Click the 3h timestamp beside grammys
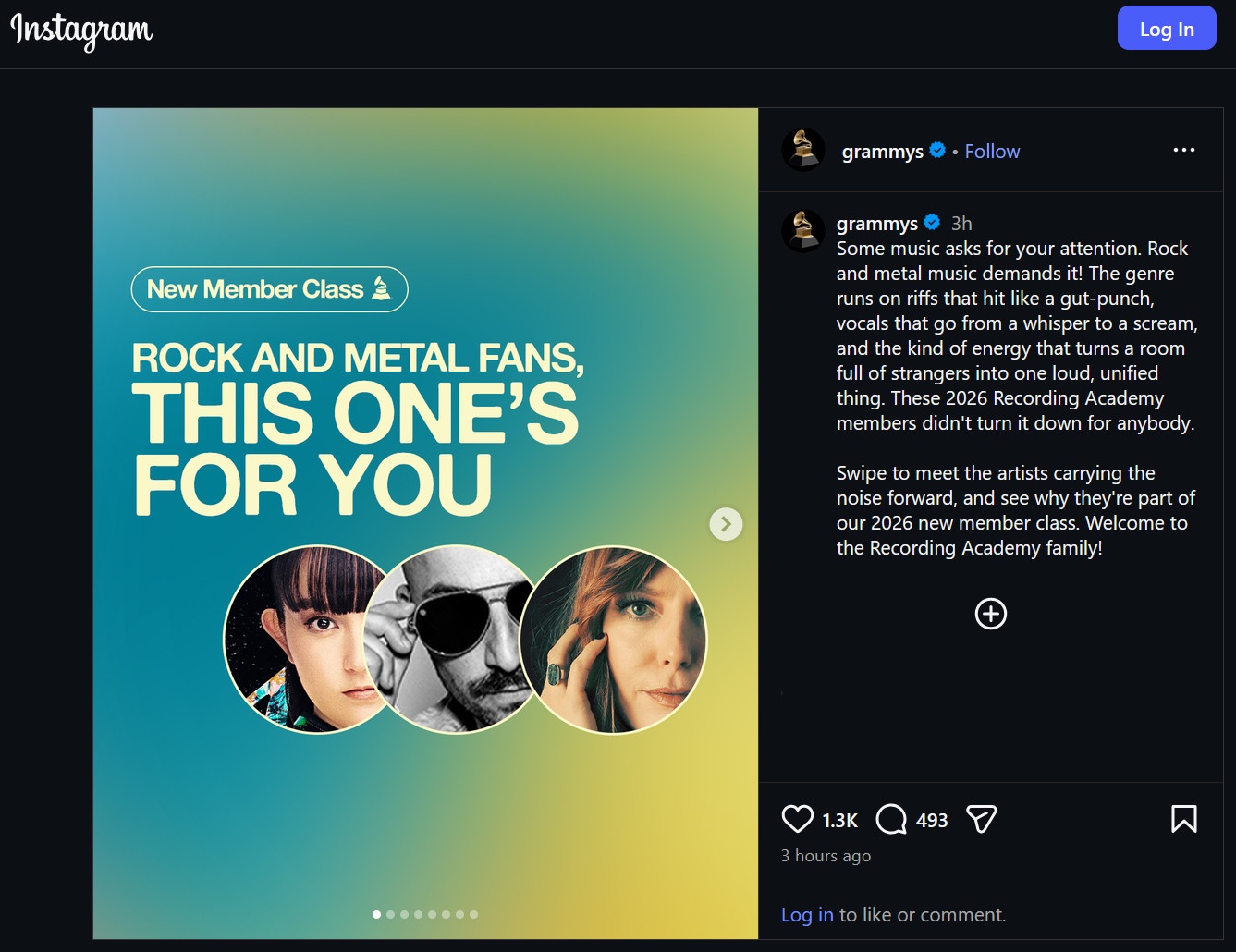This screenshot has width=1236, height=952. tap(961, 223)
